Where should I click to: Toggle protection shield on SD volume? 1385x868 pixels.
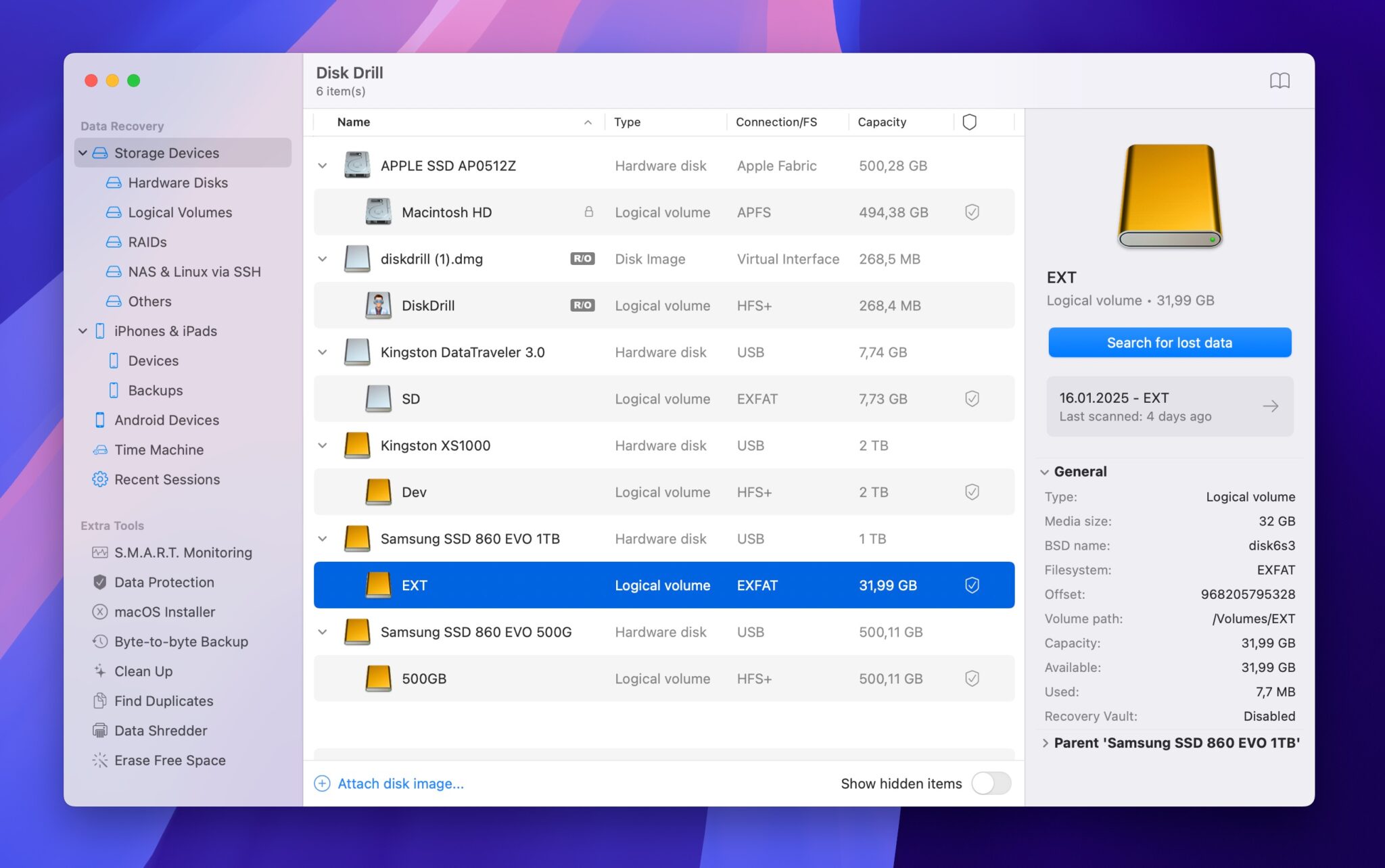[972, 399]
